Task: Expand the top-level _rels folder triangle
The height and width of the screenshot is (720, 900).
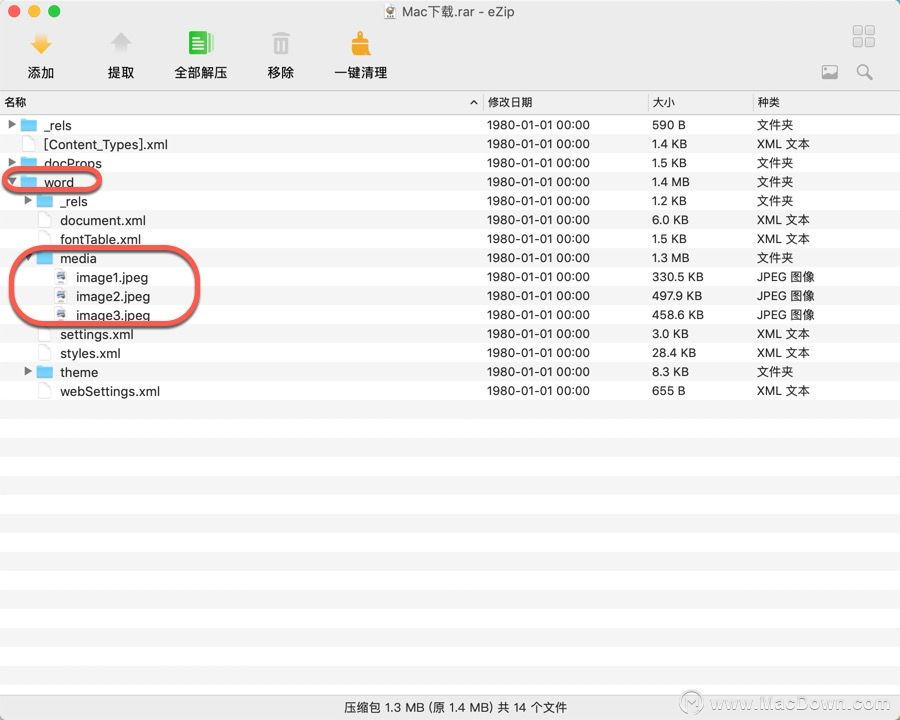Action: point(12,124)
